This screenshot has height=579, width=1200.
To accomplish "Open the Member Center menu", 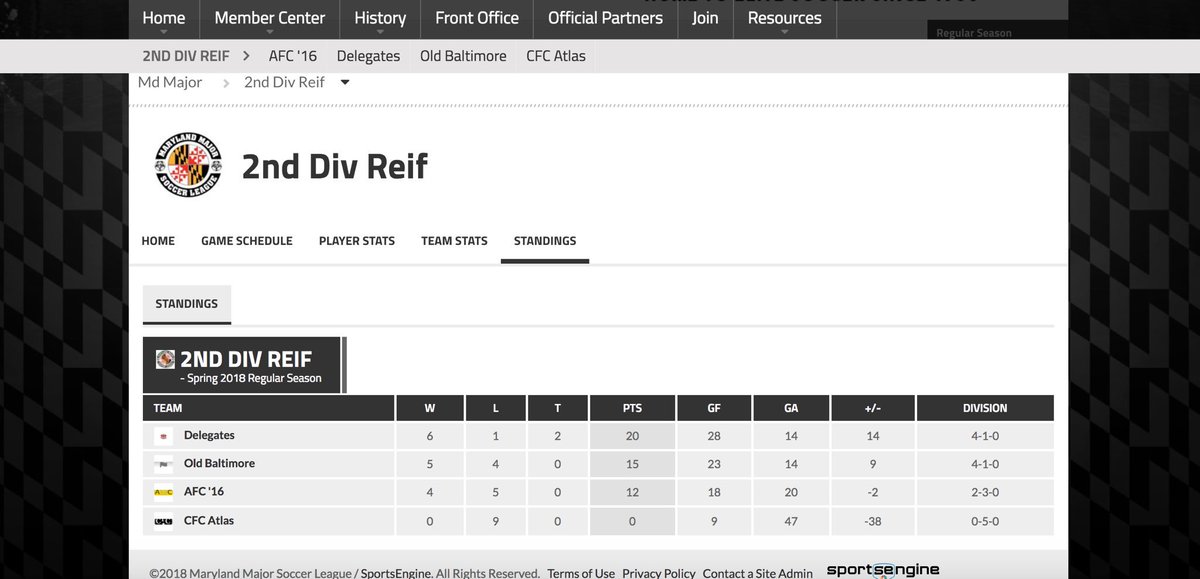I will (x=270, y=18).
